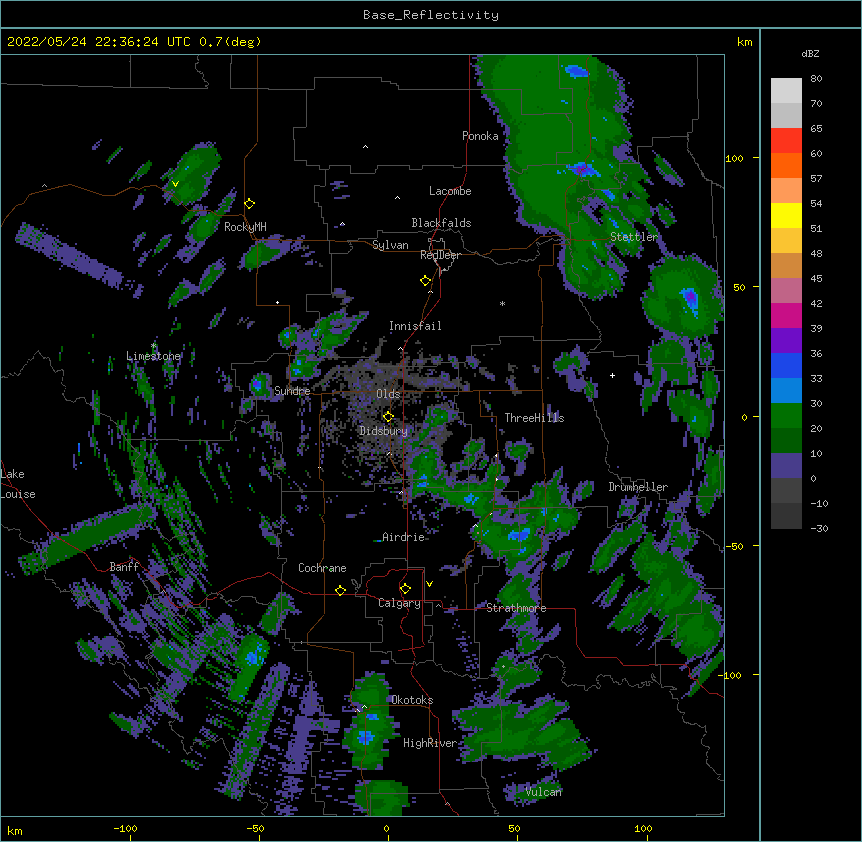Screen dimensions: 862x842
Task: Click the ThreeHills label
Action: tap(534, 418)
